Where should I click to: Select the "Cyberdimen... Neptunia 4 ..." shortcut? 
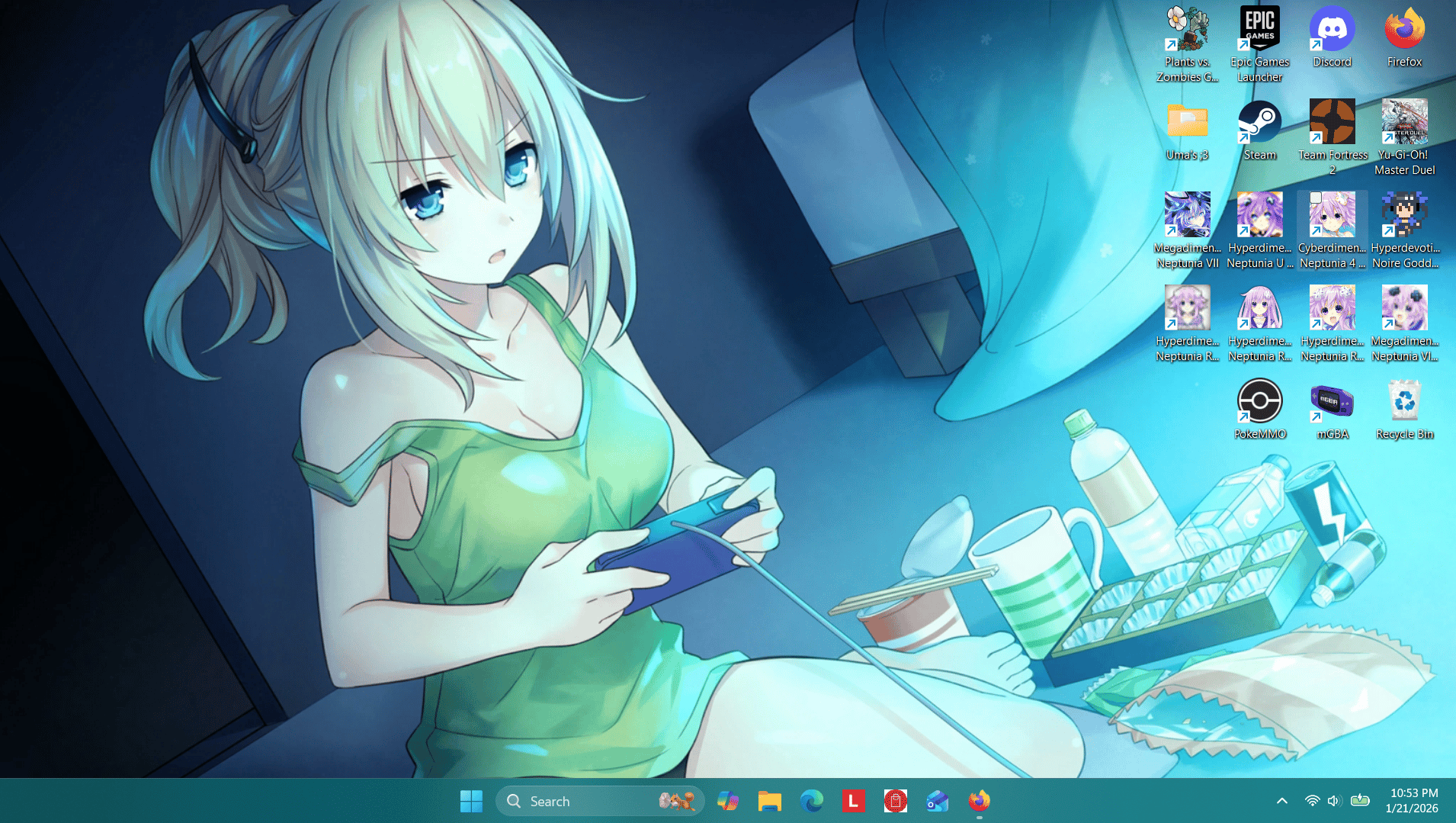point(1332,230)
